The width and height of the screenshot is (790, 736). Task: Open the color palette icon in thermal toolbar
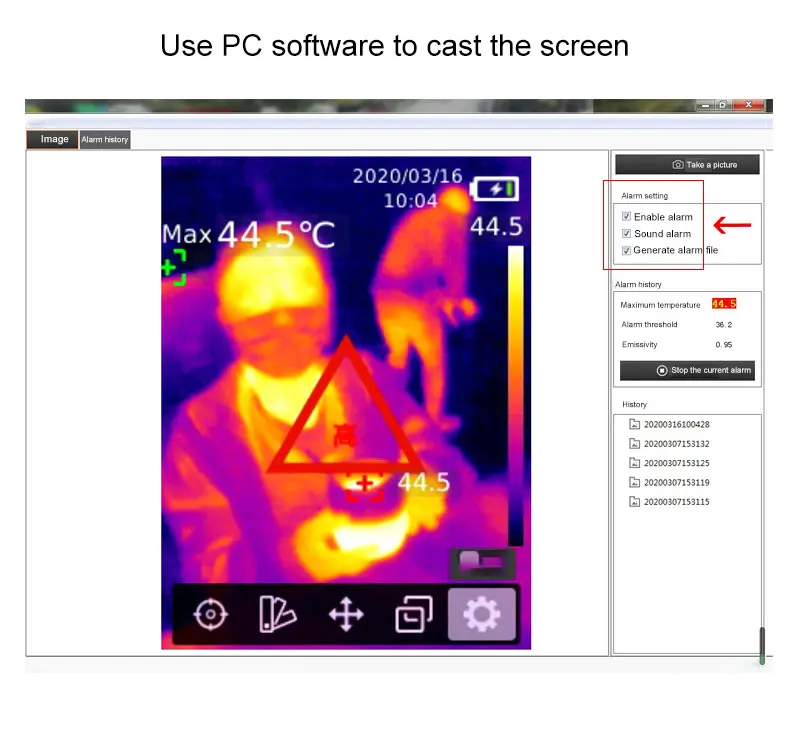click(x=277, y=614)
